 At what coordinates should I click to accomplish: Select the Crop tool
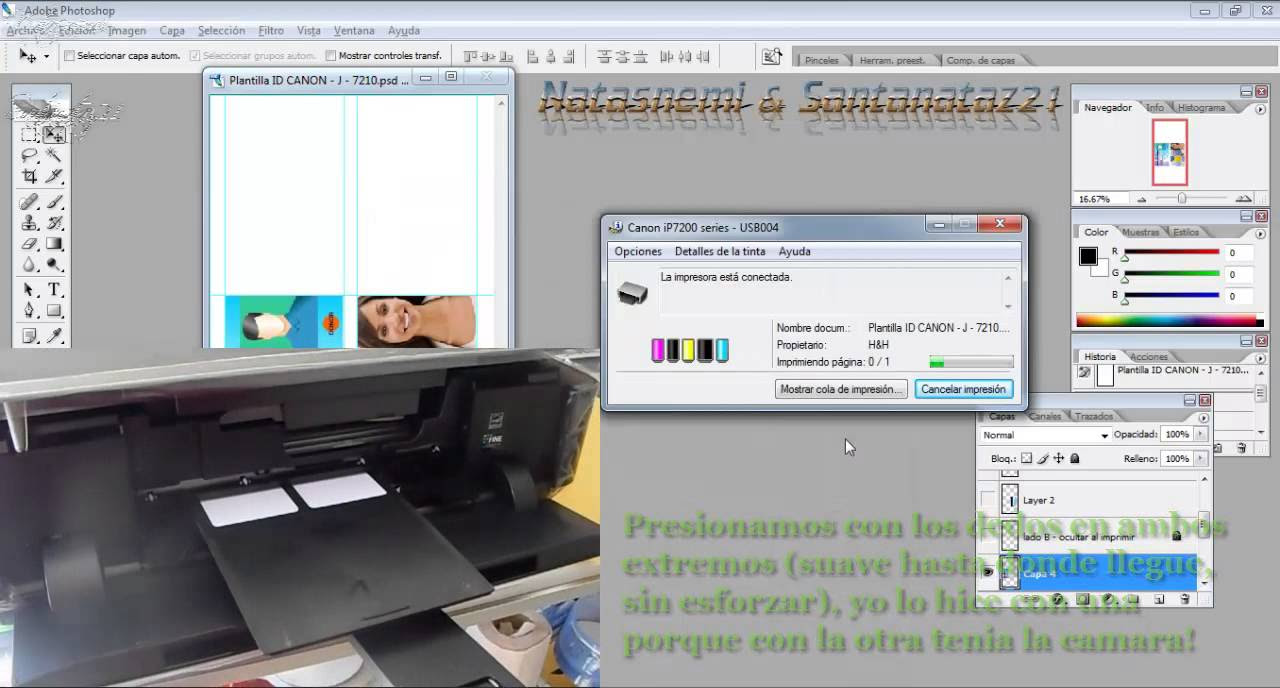(x=30, y=177)
